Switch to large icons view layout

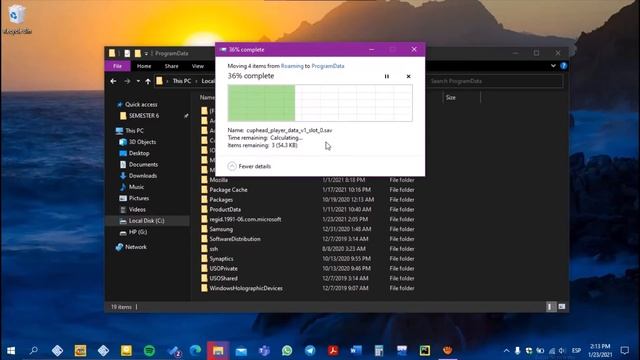562,307
